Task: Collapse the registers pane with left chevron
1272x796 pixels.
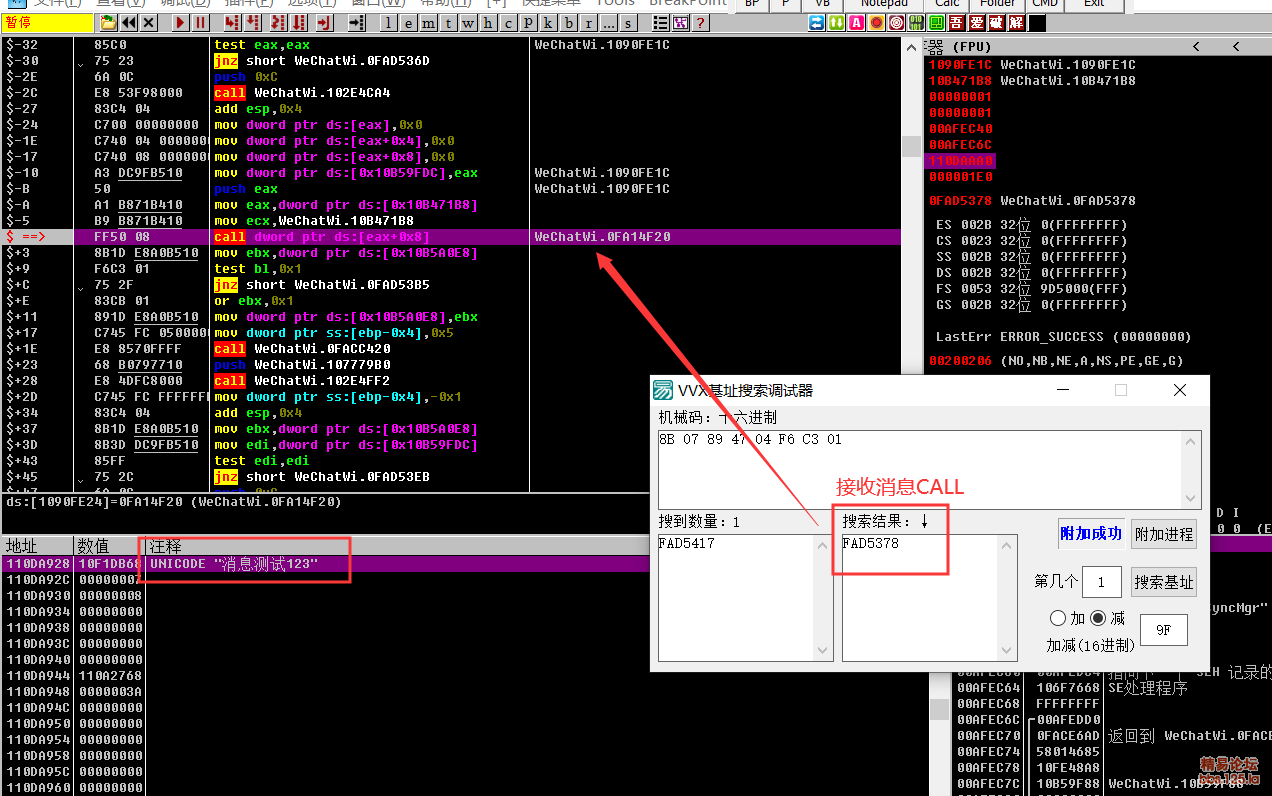Action: tap(1197, 47)
